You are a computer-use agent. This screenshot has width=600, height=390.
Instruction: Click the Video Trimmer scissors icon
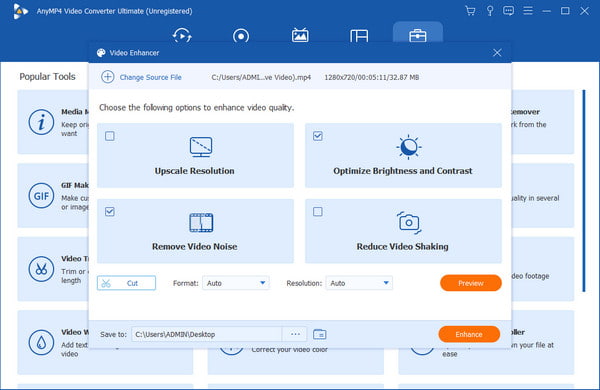coord(41,269)
